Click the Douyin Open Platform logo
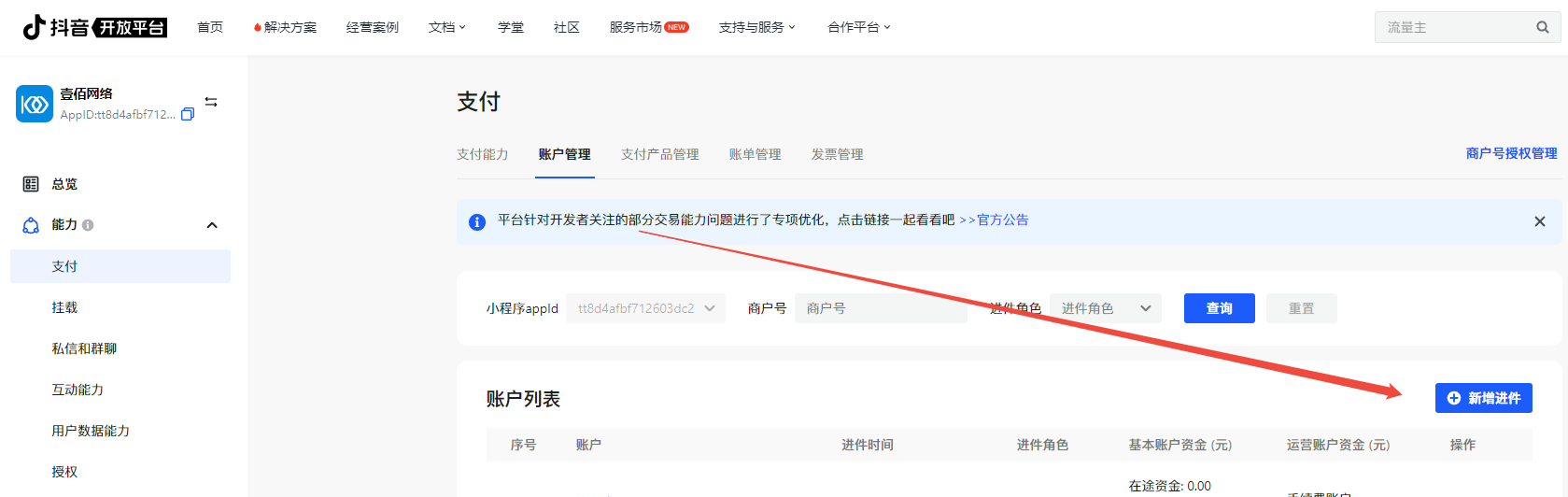This screenshot has height=497, width=1568. [94, 27]
